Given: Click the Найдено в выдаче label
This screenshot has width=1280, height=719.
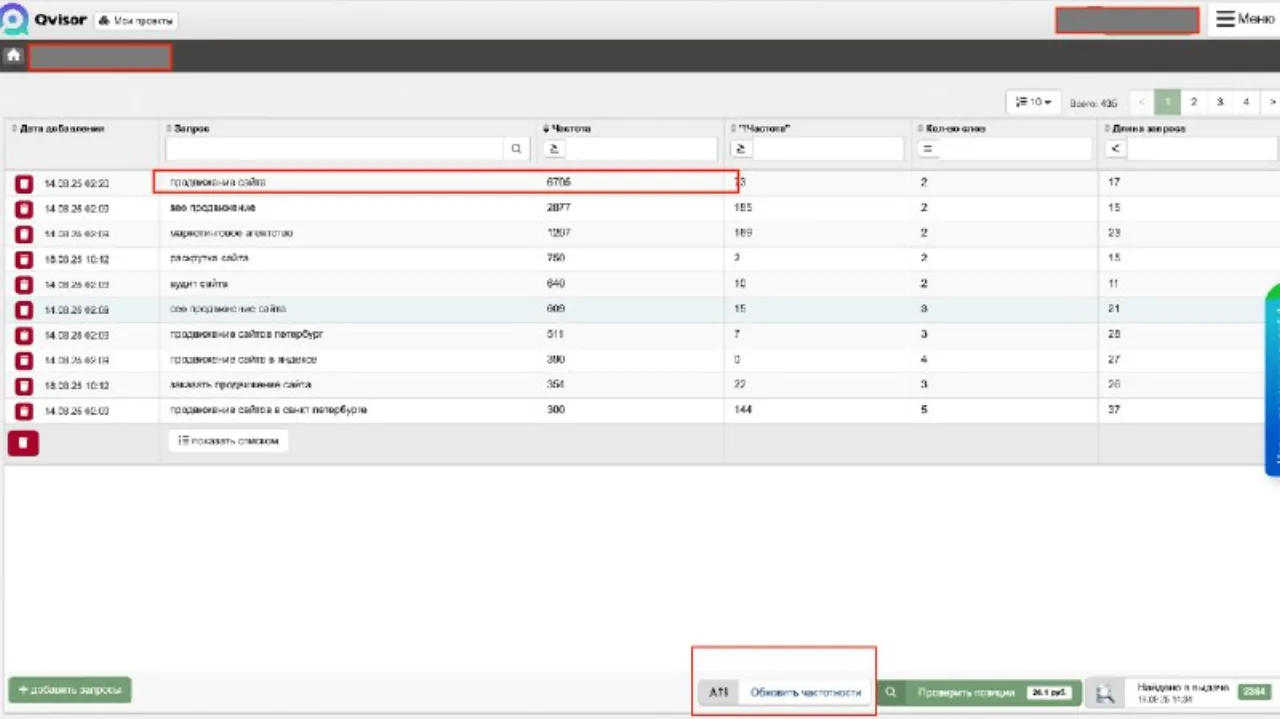Looking at the screenshot, I should (x=1183, y=687).
